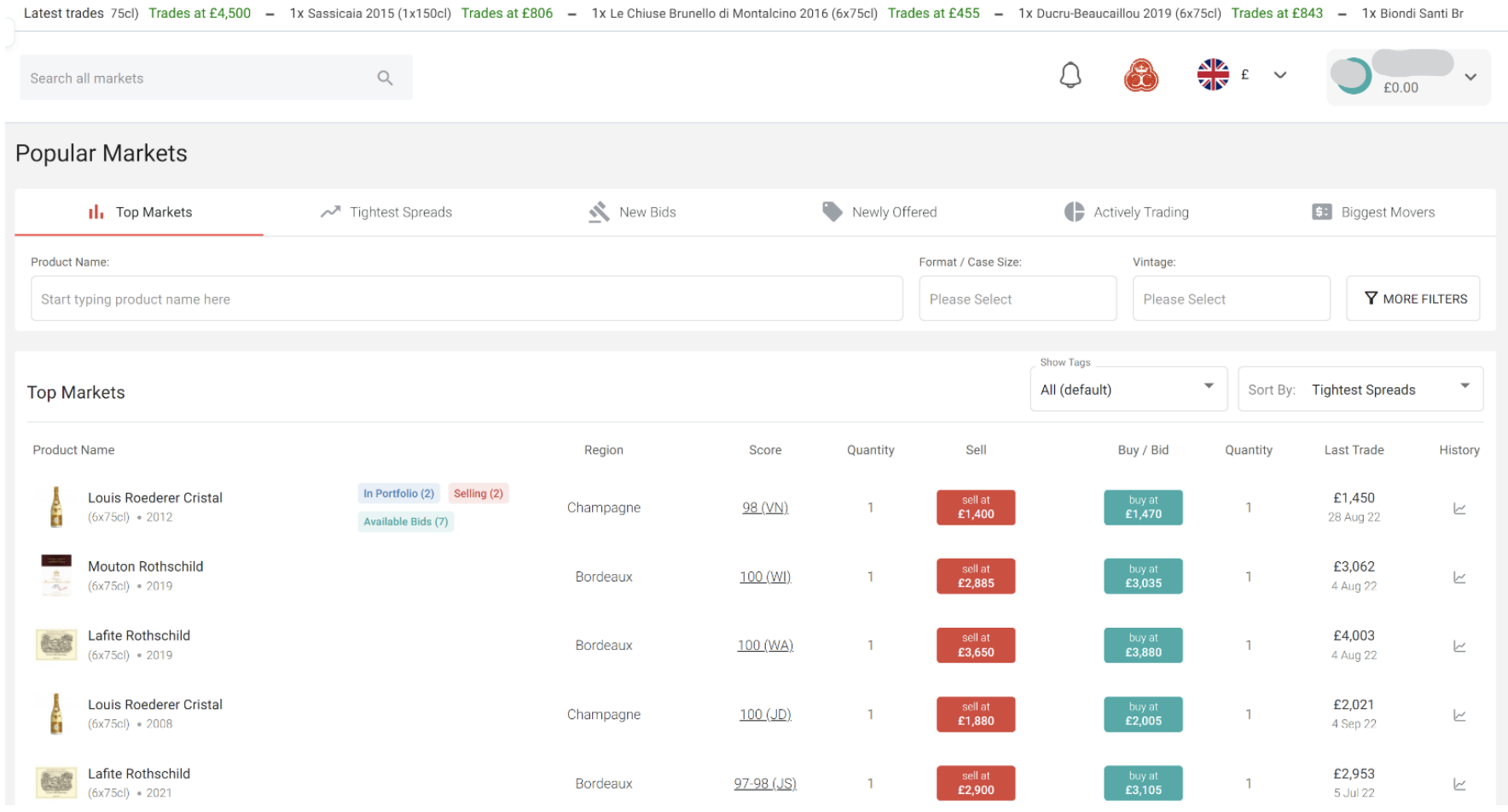1508x812 pixels.
Task: Click the UK flag icon
Action: coord(1213,74)
